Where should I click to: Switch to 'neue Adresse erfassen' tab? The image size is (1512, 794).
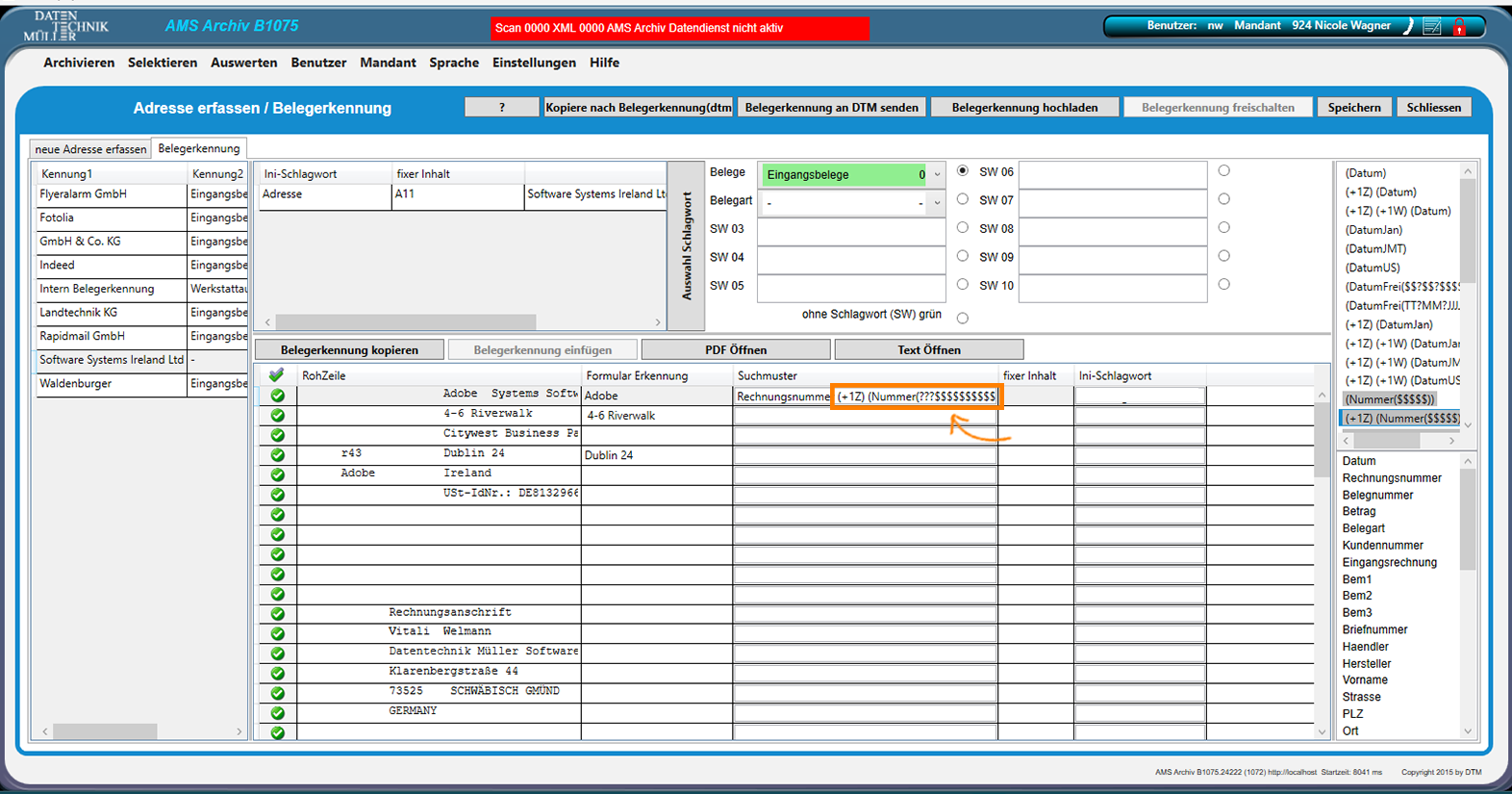click(90, 149)
